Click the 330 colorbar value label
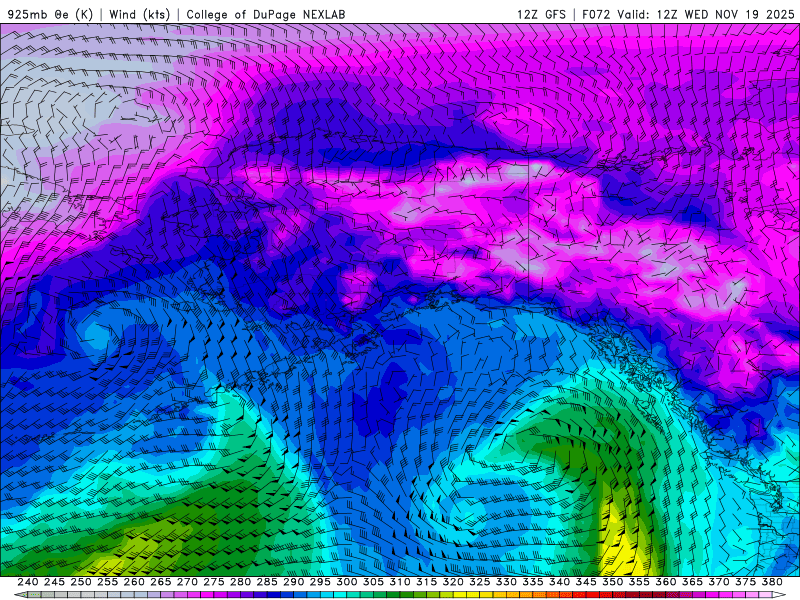The height and width of the screenshot is (600, 800). (x=506, y=582)
